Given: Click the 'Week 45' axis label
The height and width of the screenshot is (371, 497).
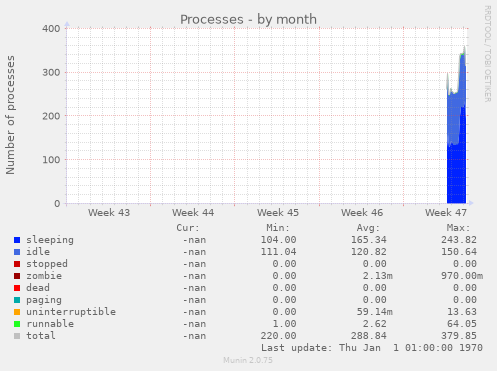Looking at the screenshot, I should coord(278,213).
